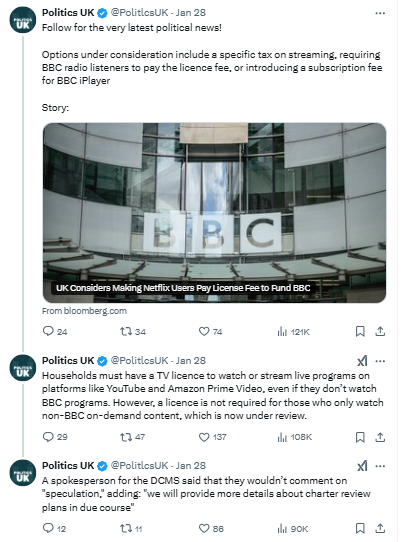This screenshot has width=409, height=542.
Task: Open the BBC building article image
Action: [214, 213]
